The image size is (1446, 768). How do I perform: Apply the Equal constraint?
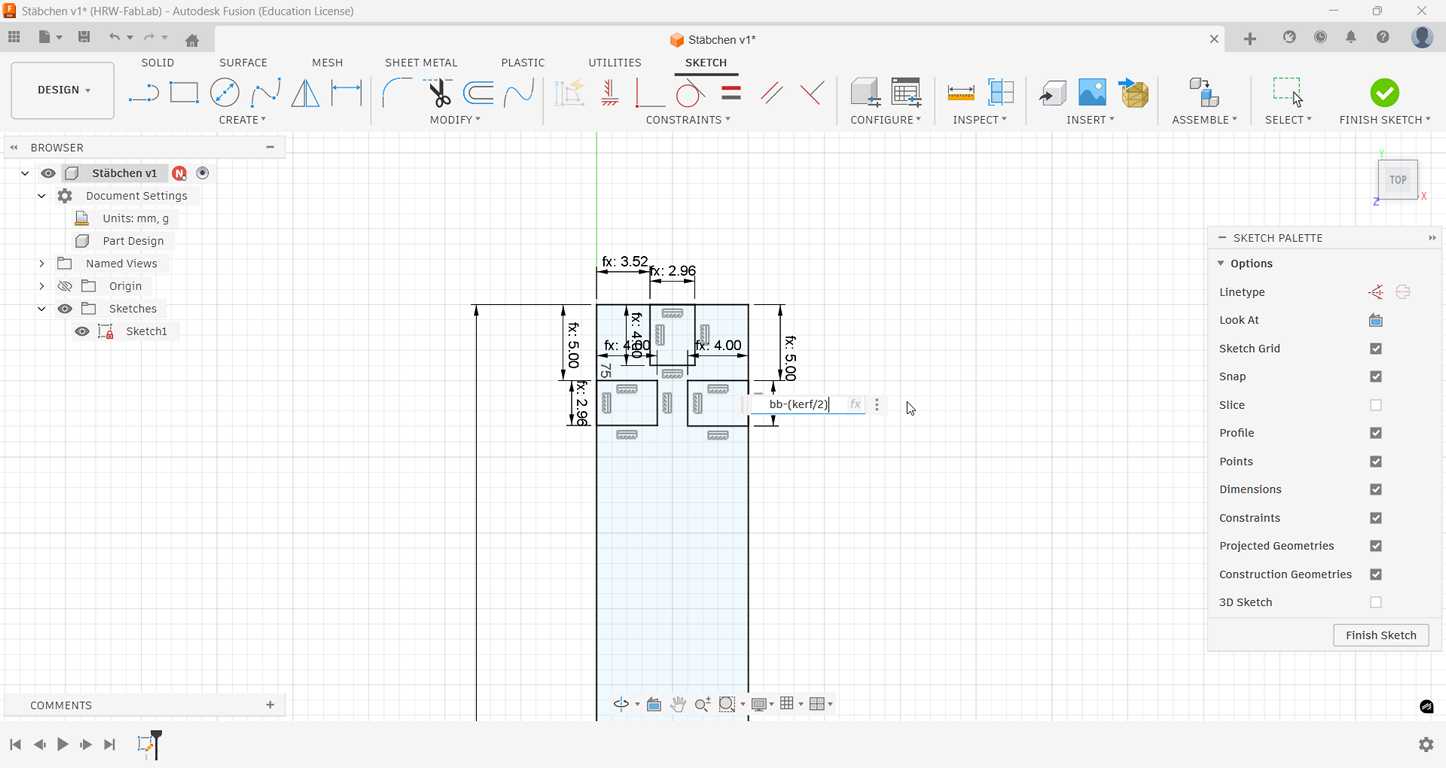pos(731,93)
